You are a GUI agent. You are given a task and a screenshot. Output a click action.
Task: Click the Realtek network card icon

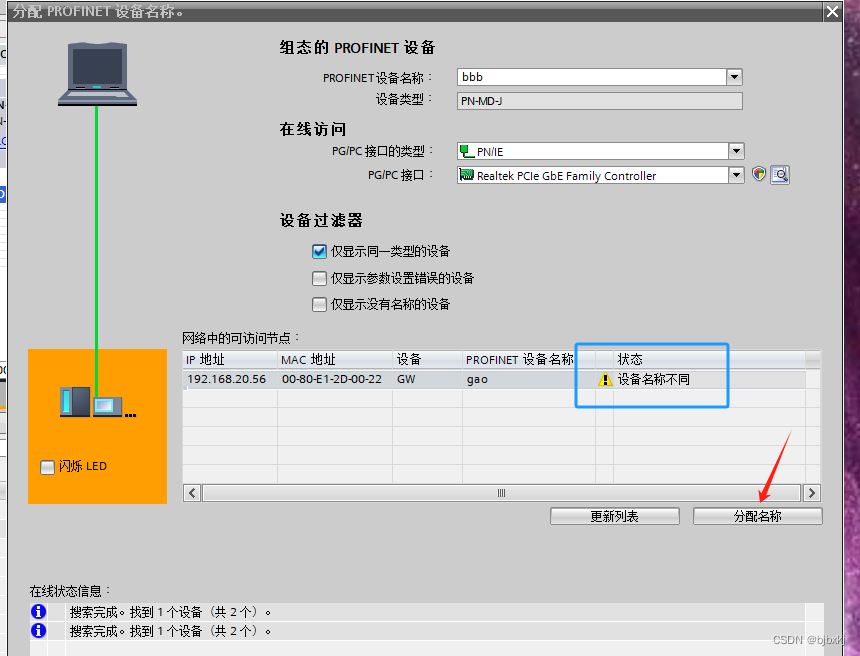pos(467,175)
